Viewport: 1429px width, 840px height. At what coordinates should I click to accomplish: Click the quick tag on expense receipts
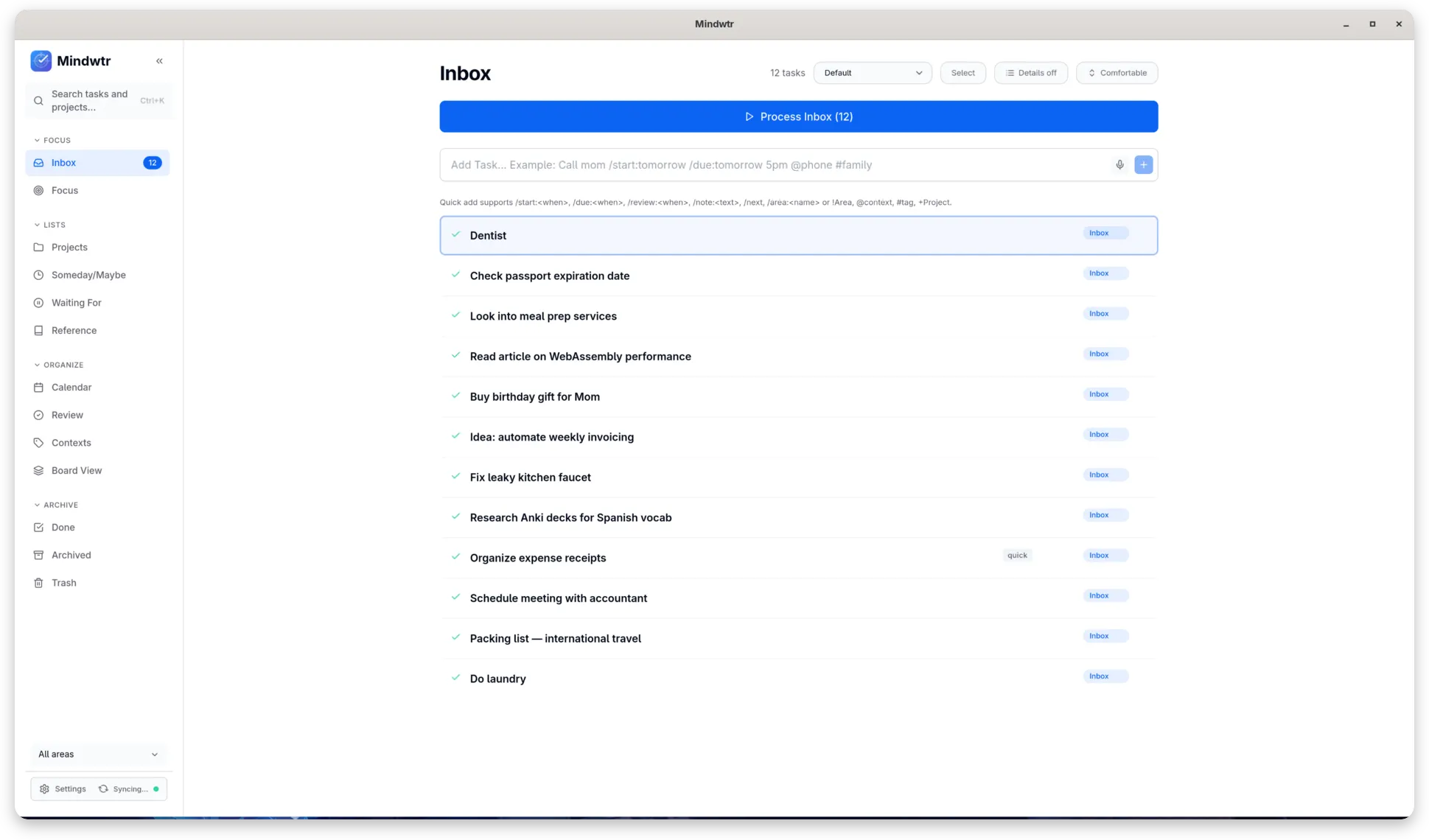coord(1017,556)
